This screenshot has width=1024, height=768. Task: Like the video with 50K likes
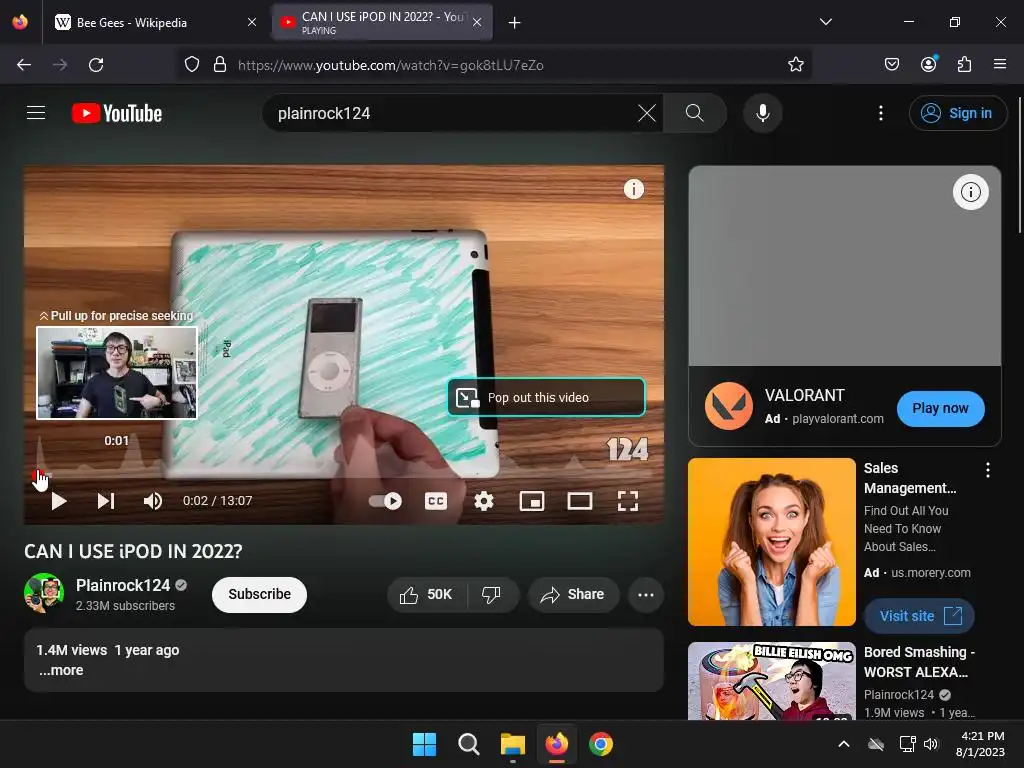pos(427,594)
